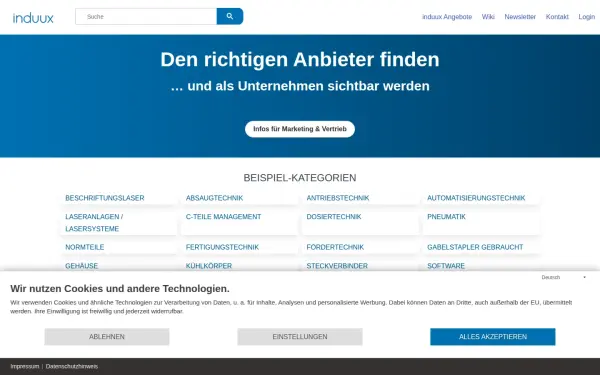The width and height of the screenshot is (600, 375).
Task: Click the induux logo
Action: [33, 18]
